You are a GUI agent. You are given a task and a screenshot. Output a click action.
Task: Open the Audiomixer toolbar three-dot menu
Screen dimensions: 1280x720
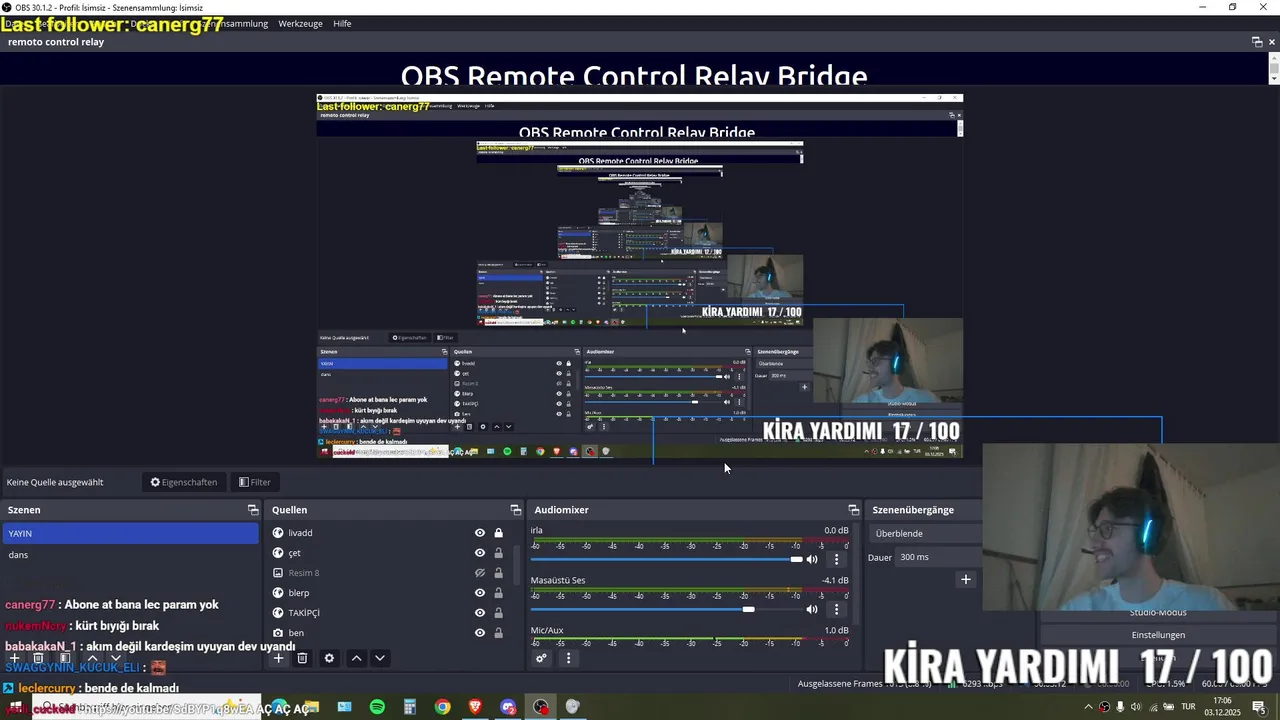point(568,658)
